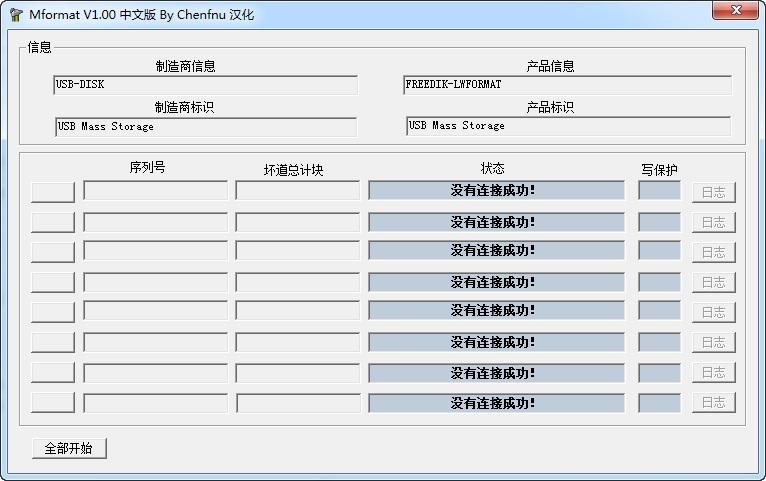The width and height of the screenshot is (766, 481).
Task: Select the 产品标识 USB Mass Storage field
Action: click(x=568, y=126)
